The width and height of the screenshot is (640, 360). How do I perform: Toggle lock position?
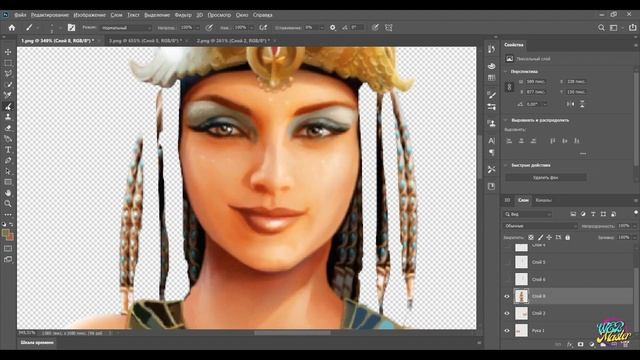pyautogui.click(x=549, y=237)
